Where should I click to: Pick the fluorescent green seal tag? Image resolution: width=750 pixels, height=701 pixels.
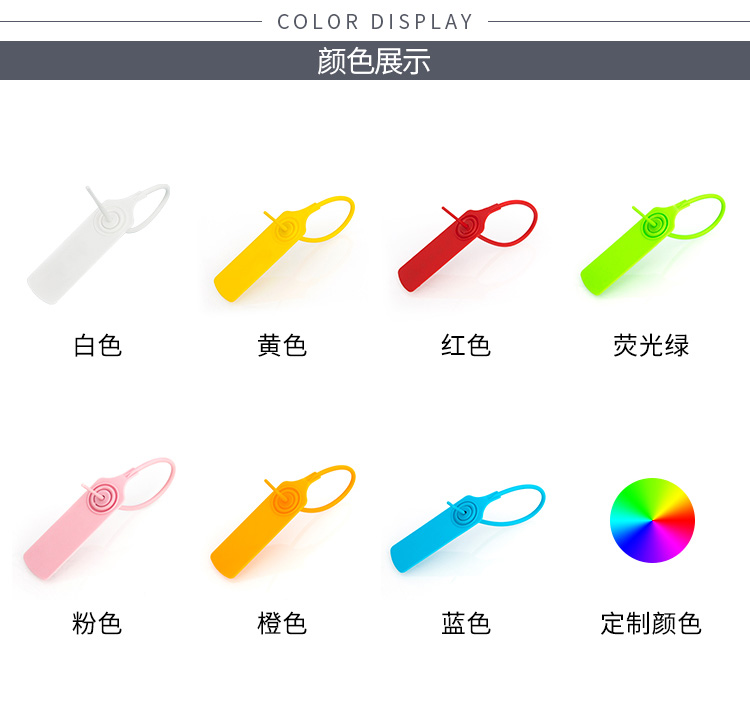[652, 244]
